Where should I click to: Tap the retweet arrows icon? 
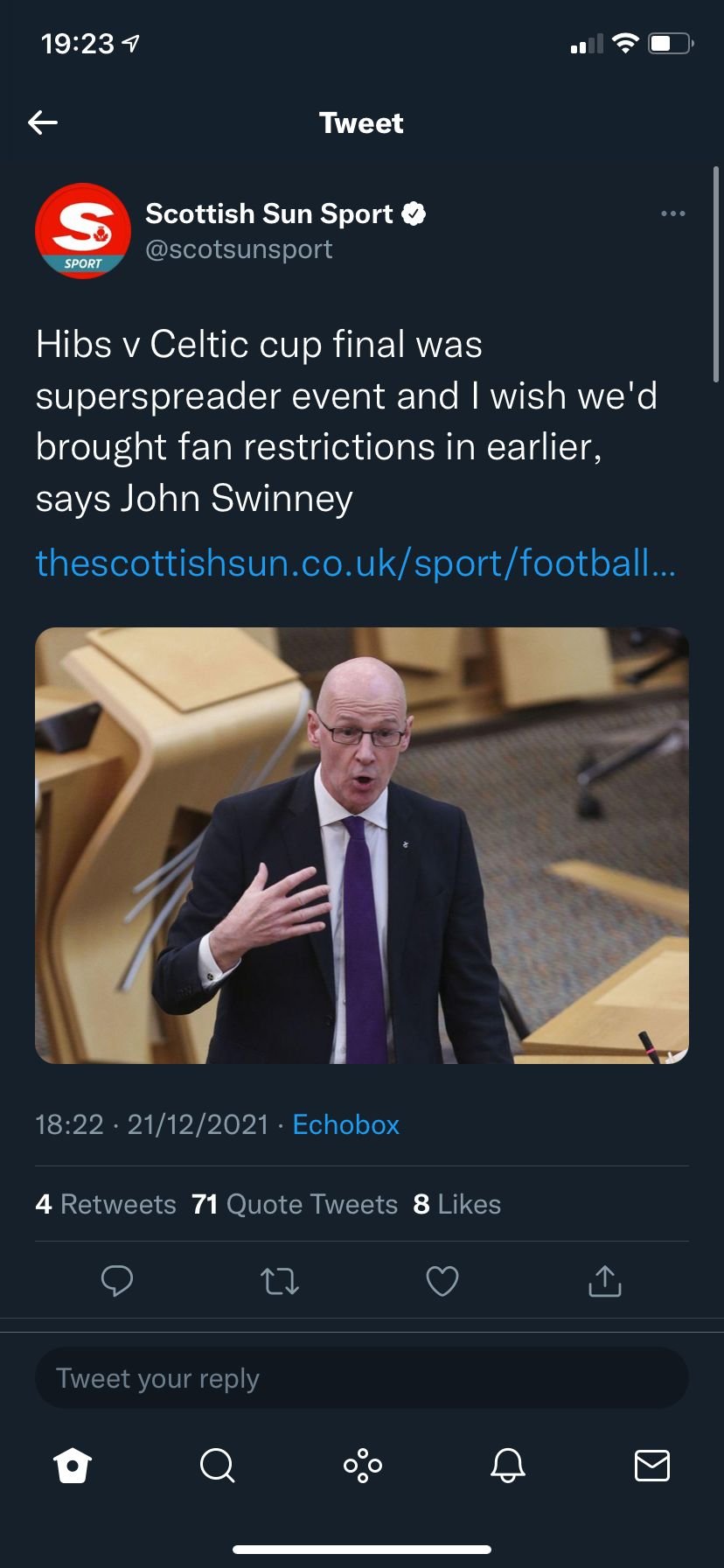(280, 1282)
